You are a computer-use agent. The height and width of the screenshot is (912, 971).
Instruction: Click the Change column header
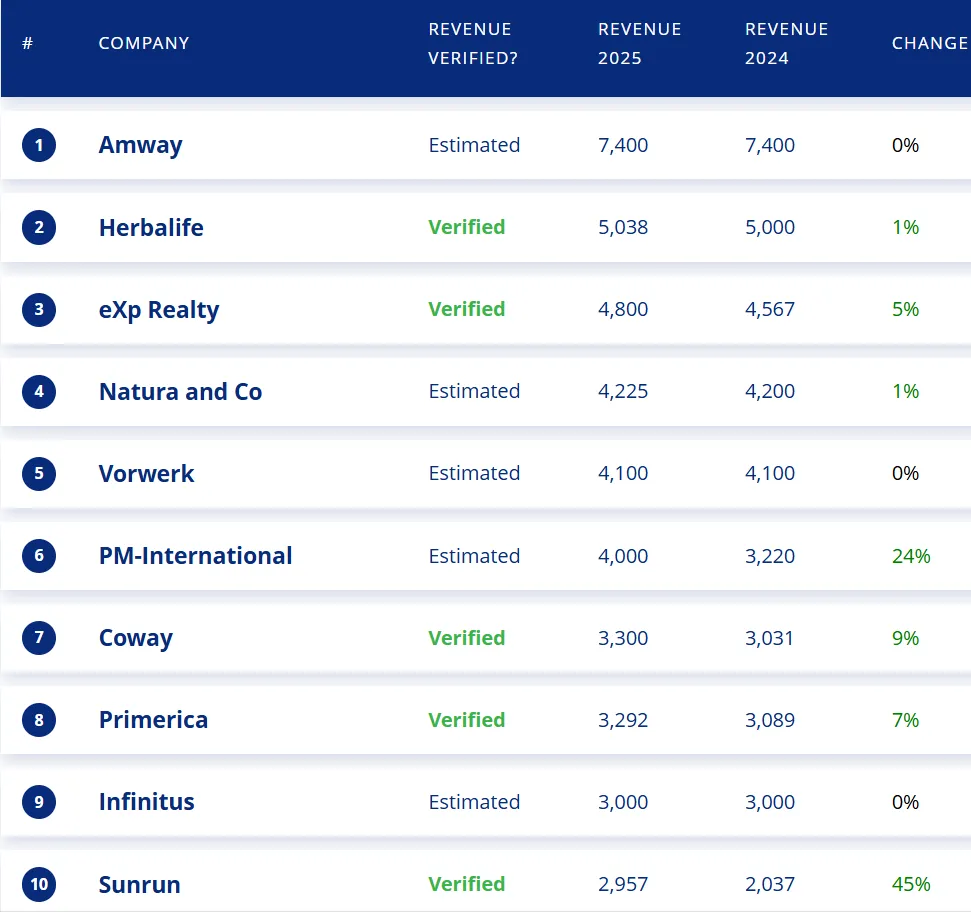point(929,43)
